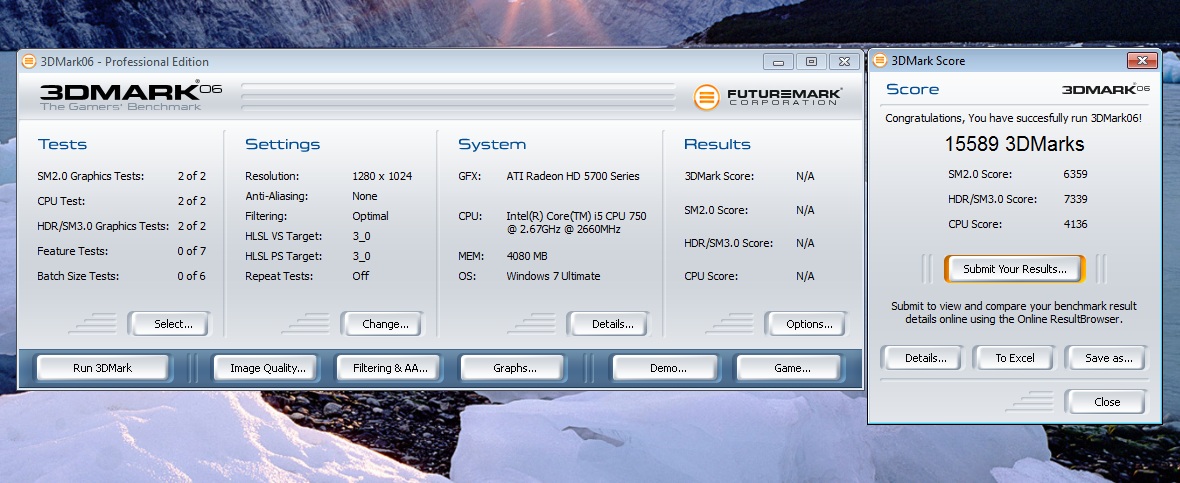Click the Results section heading

(716, 144)
